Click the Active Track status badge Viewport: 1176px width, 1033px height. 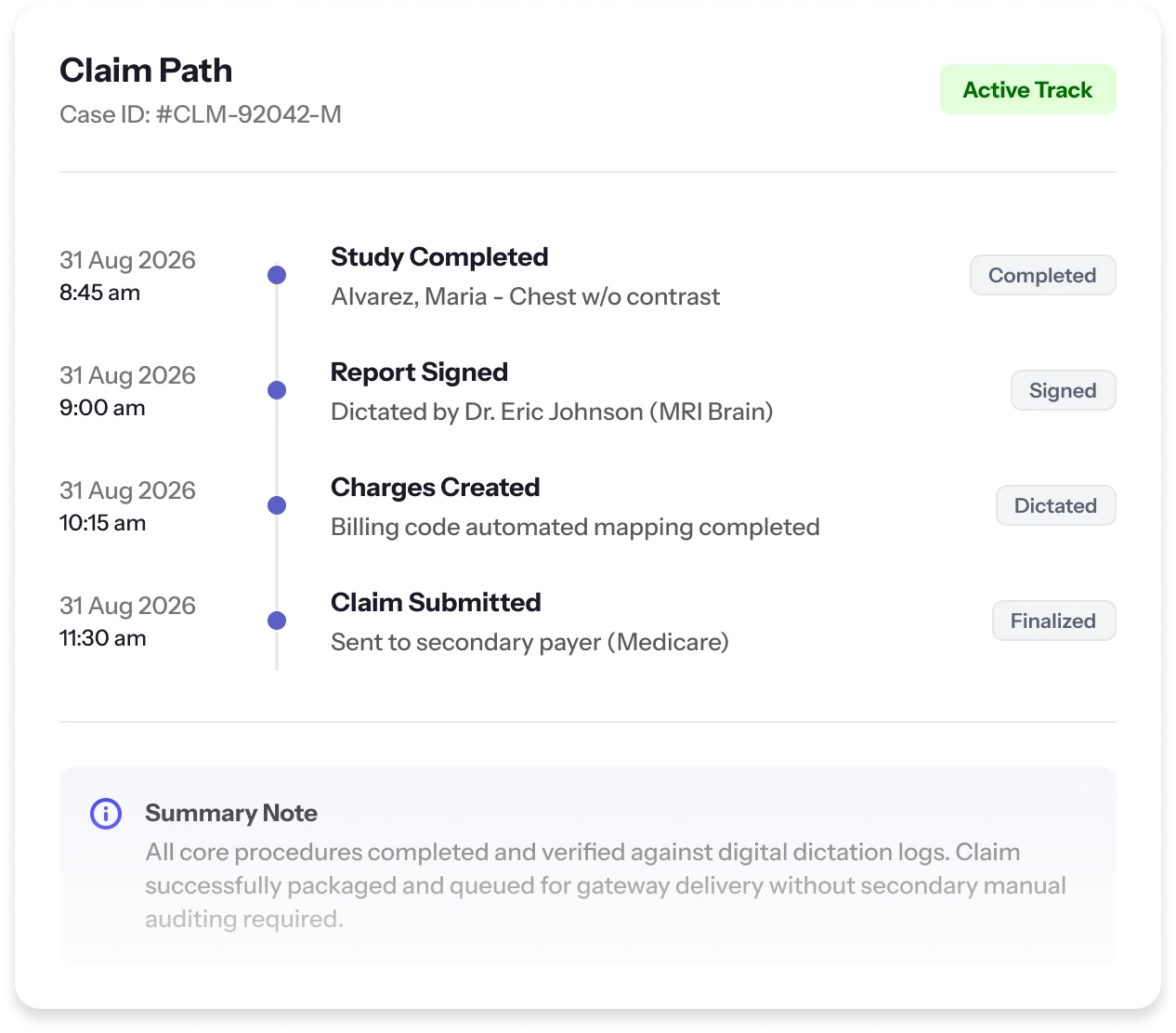(x=1027, y=90)
